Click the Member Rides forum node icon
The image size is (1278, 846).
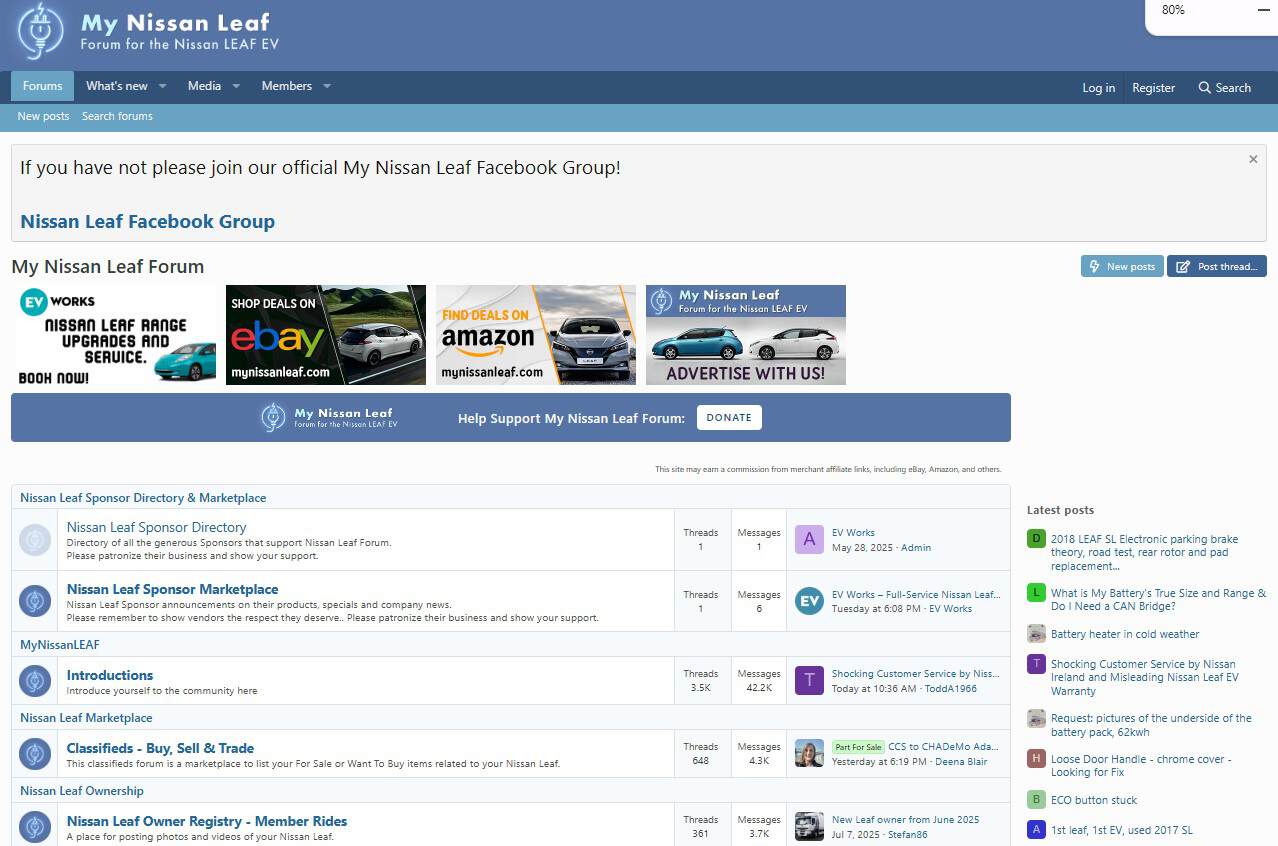pyautogui.click(x=35, y=827)
